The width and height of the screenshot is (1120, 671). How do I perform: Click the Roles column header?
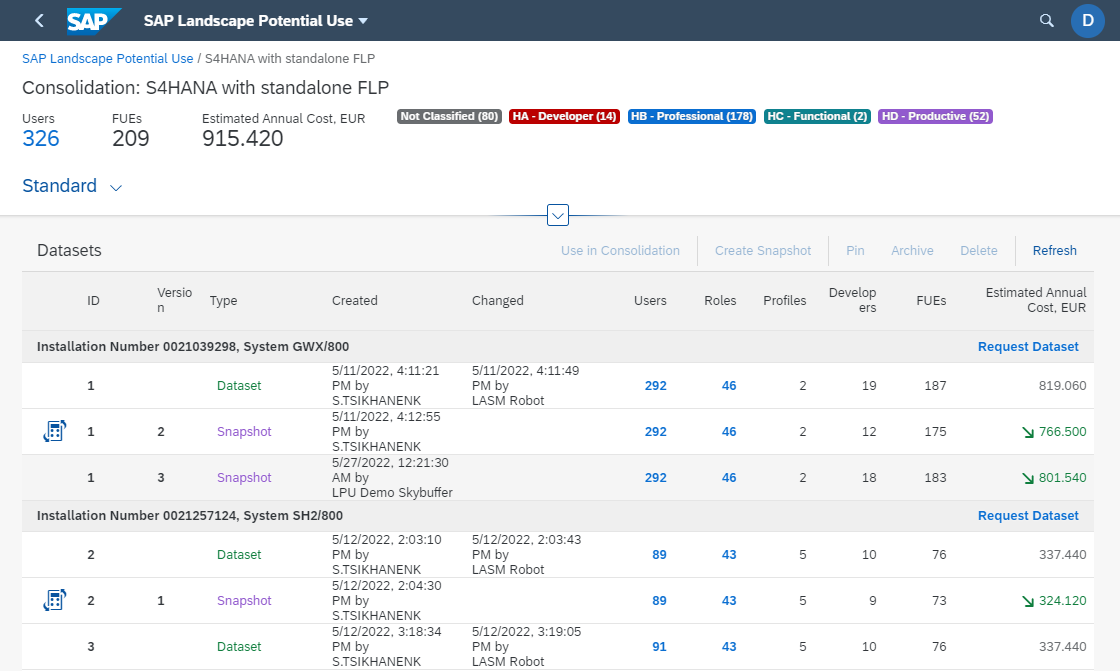[720, 301]
